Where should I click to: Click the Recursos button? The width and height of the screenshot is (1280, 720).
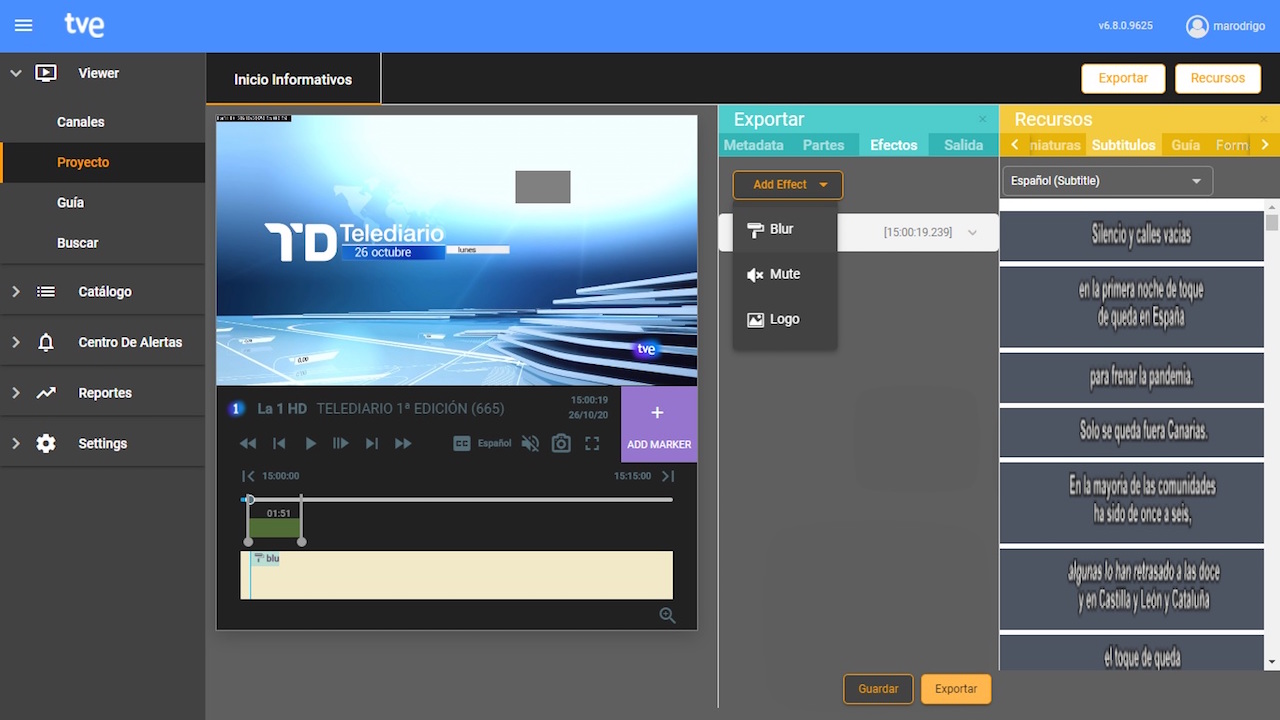click(1218, 78)
